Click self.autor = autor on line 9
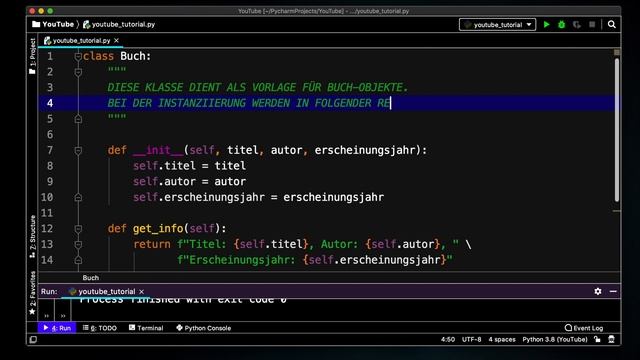 tap(189, 182)
